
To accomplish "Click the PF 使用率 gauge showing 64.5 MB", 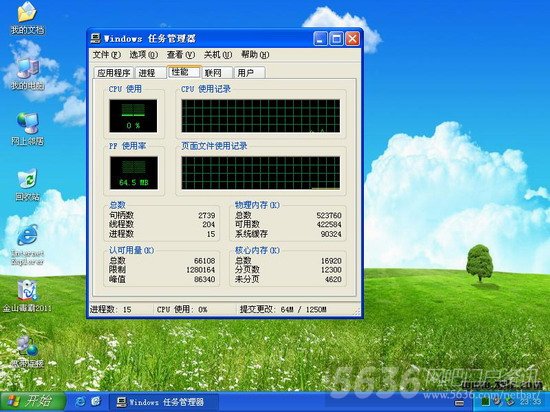I will pyautogui.click(x=133, y=173).
